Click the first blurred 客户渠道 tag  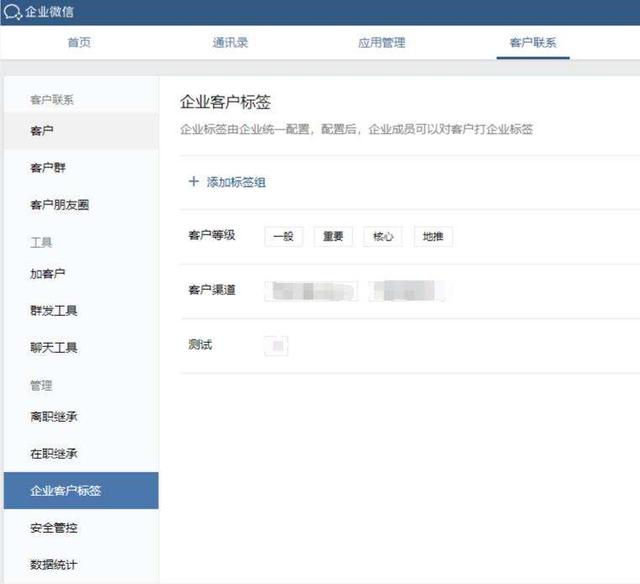[311, 291]
